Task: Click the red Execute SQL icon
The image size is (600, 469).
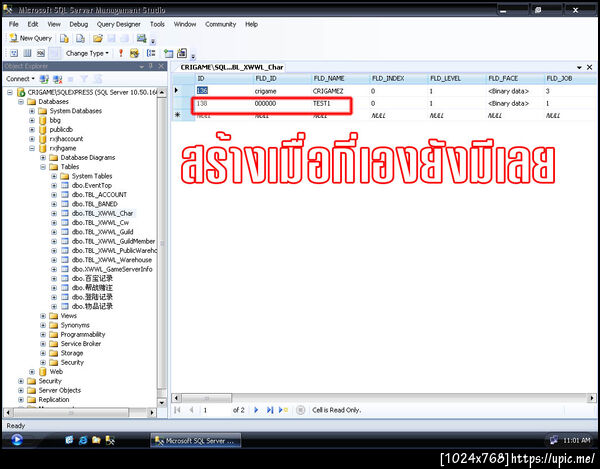Action: tap(121, 53)
